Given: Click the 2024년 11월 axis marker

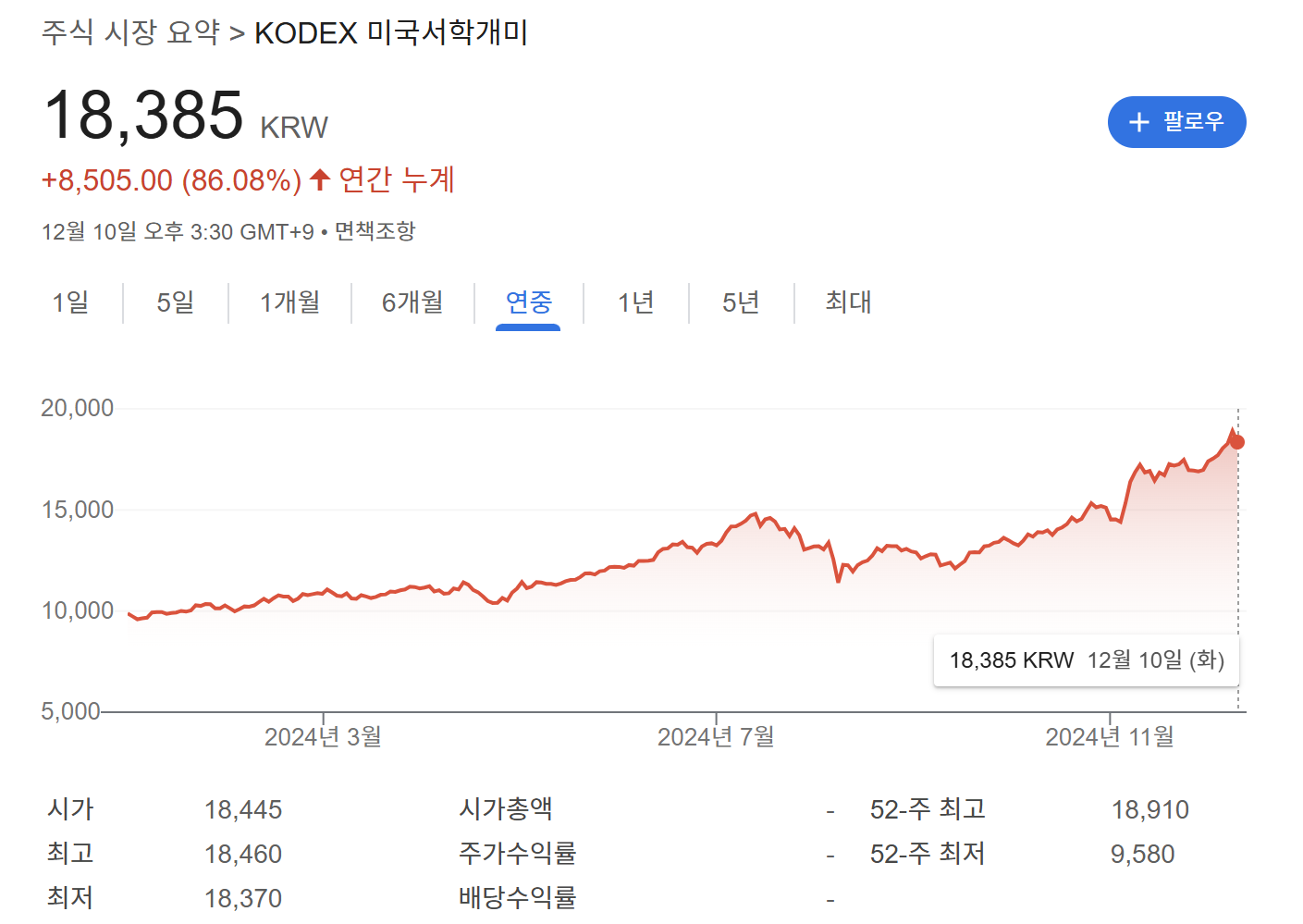Looking at the screenshot, I should pos(1110,736).
